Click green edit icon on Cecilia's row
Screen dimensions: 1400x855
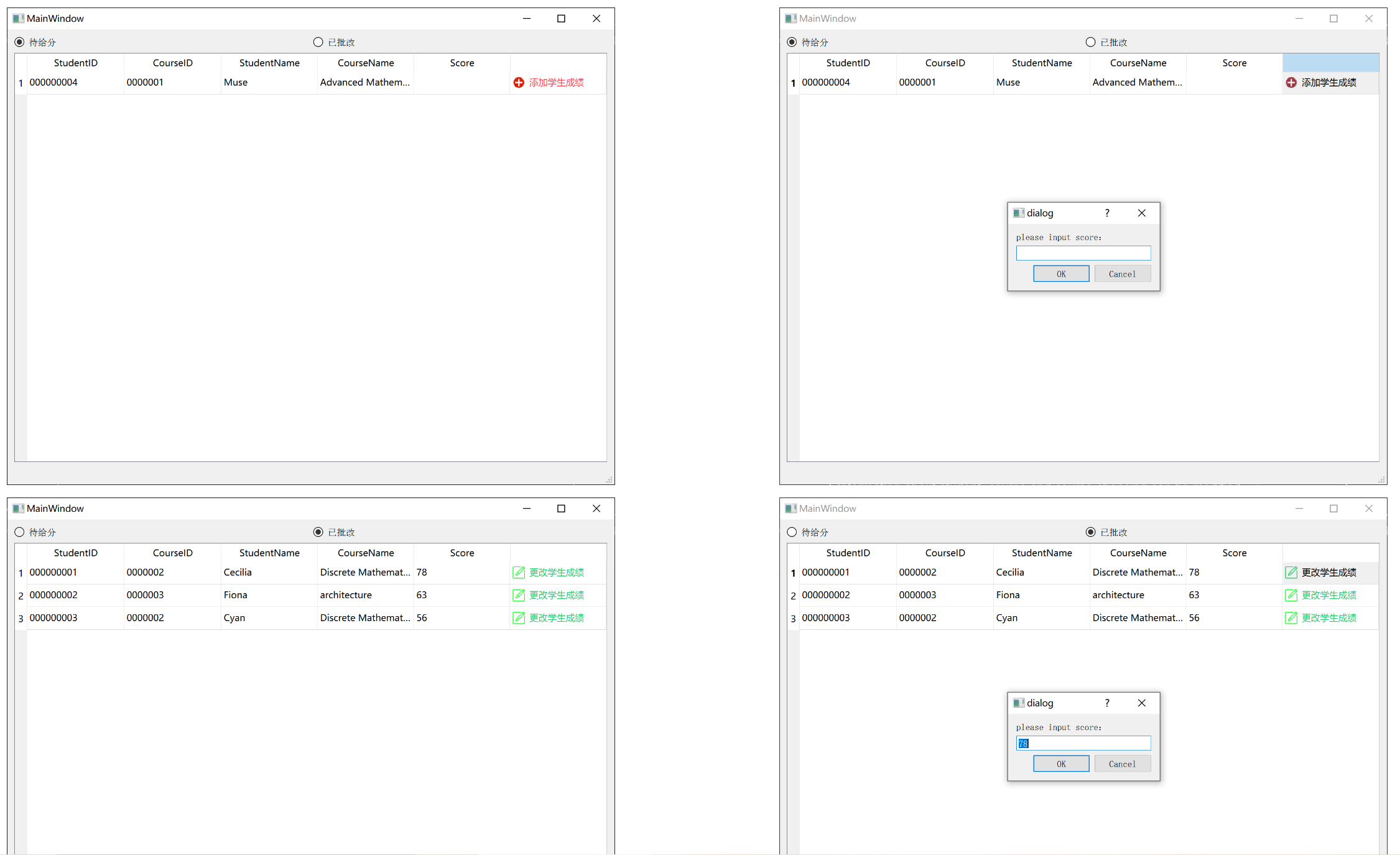tap(519, 572)
